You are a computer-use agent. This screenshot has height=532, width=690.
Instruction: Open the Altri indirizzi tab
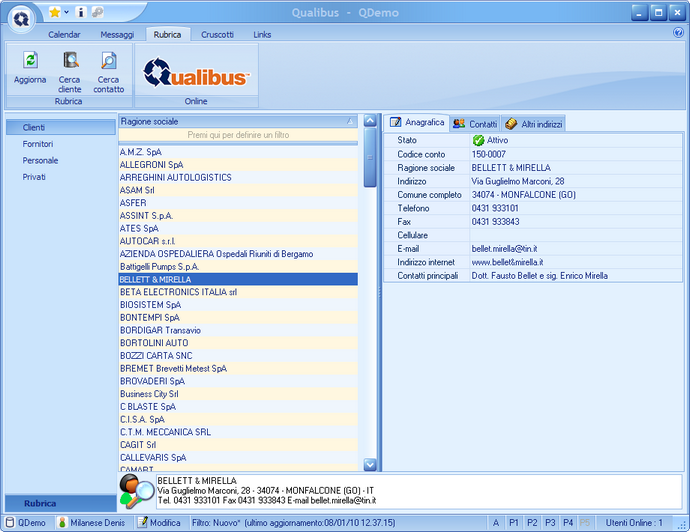(534, 123)
